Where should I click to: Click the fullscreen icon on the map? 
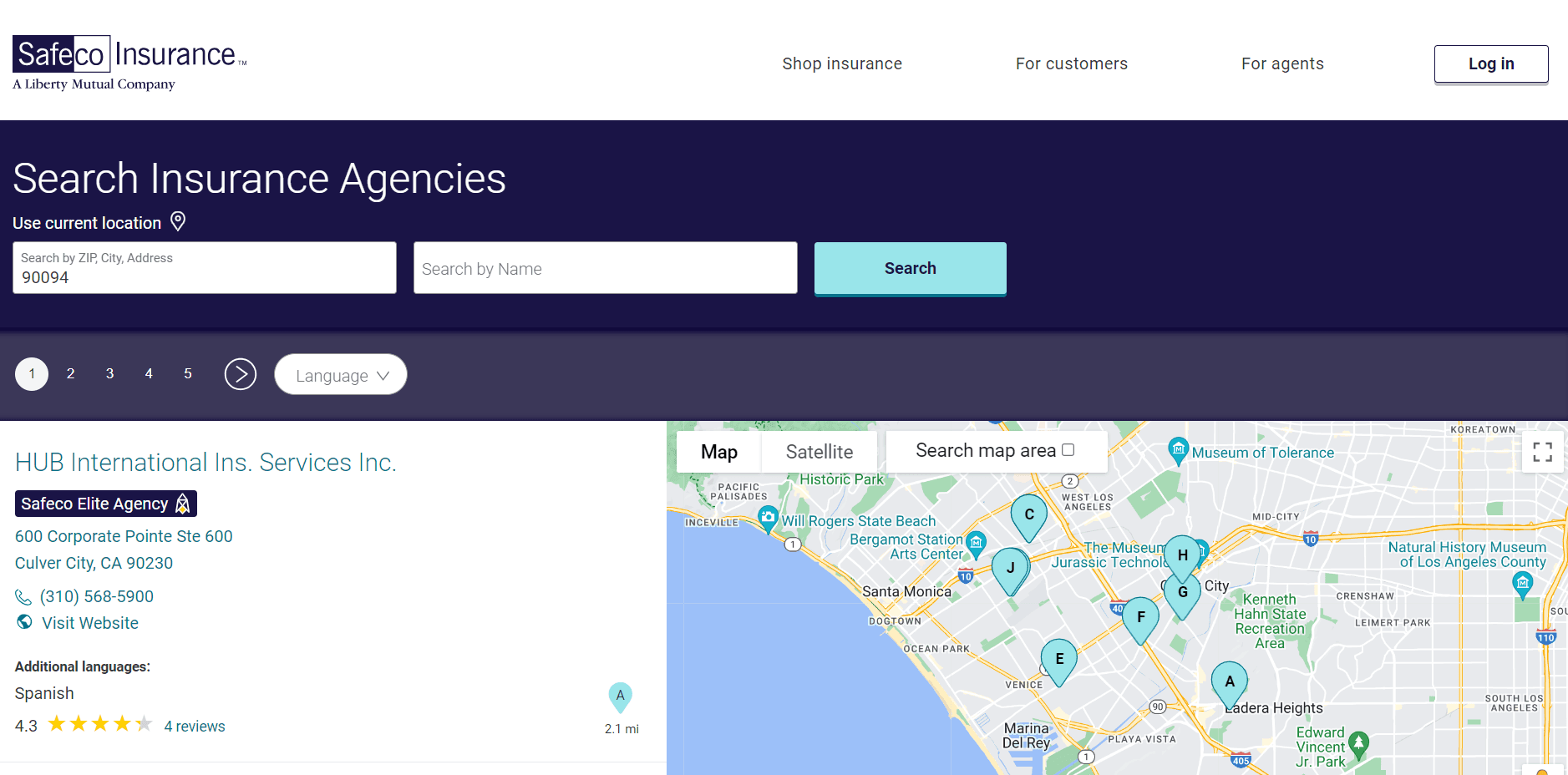pos(1542,451)
